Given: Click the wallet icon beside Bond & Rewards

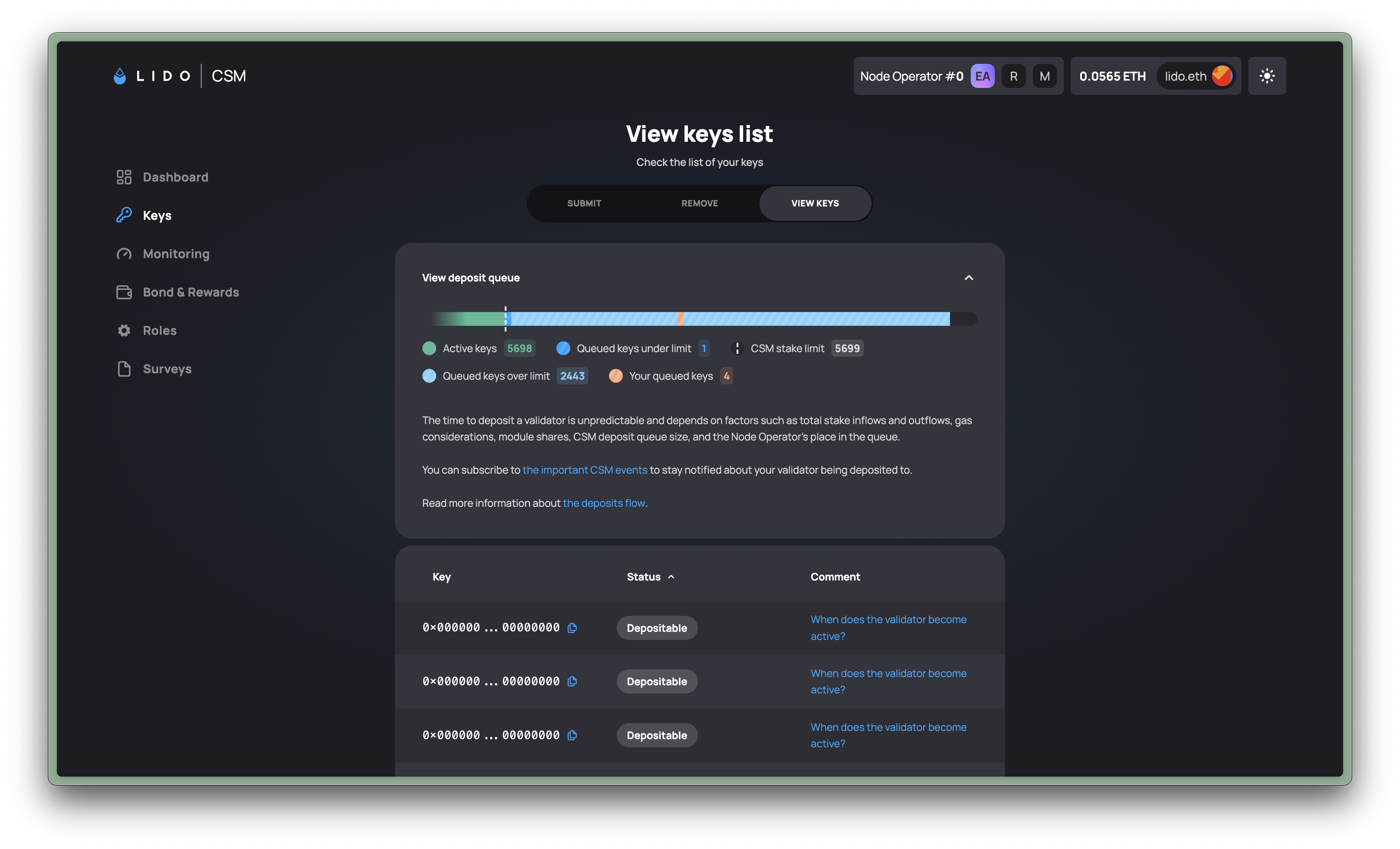Looking at the screenshot, I should [x=124, y=292].
